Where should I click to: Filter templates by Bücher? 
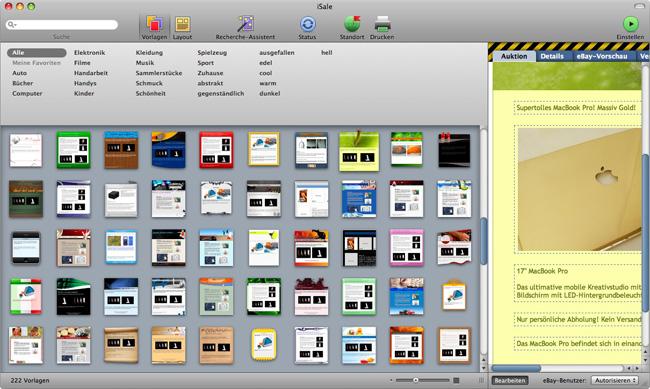pyautogui.click(x=22, y=83)
